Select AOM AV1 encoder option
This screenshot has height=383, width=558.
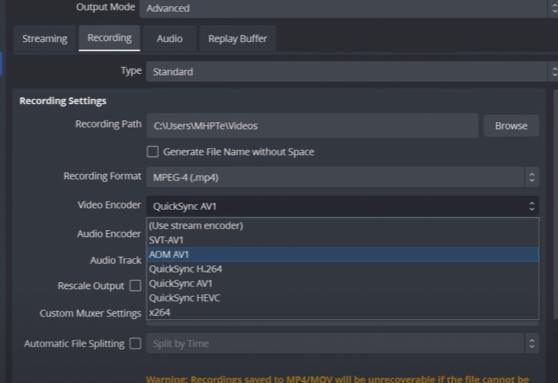(343, 255)
